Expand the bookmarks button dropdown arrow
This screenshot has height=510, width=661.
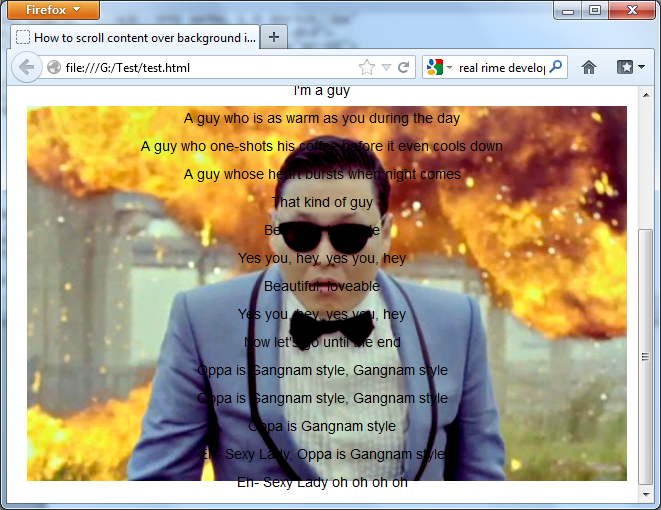(641, 67)
